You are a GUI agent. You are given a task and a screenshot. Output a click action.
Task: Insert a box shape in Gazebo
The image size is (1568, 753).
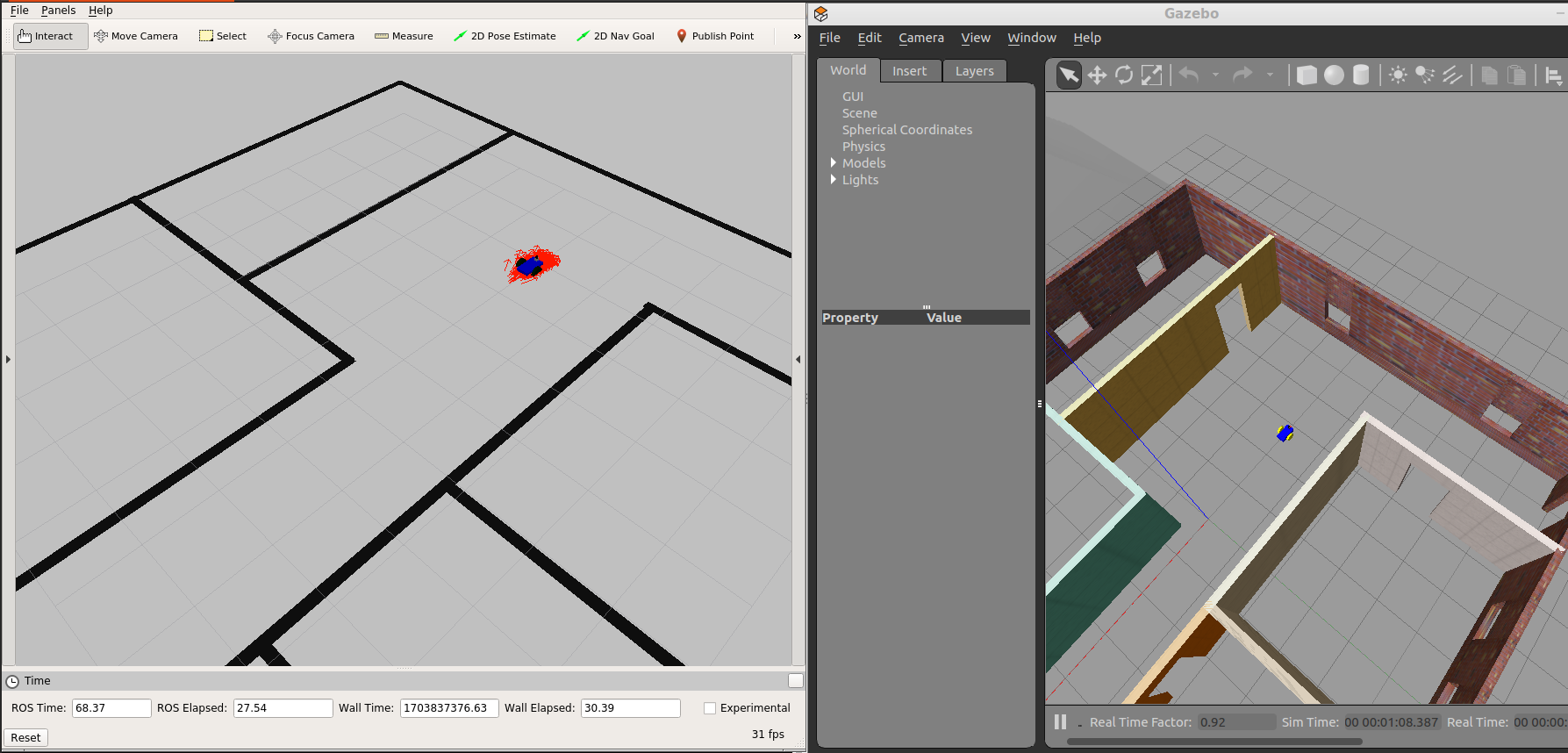1307,75
